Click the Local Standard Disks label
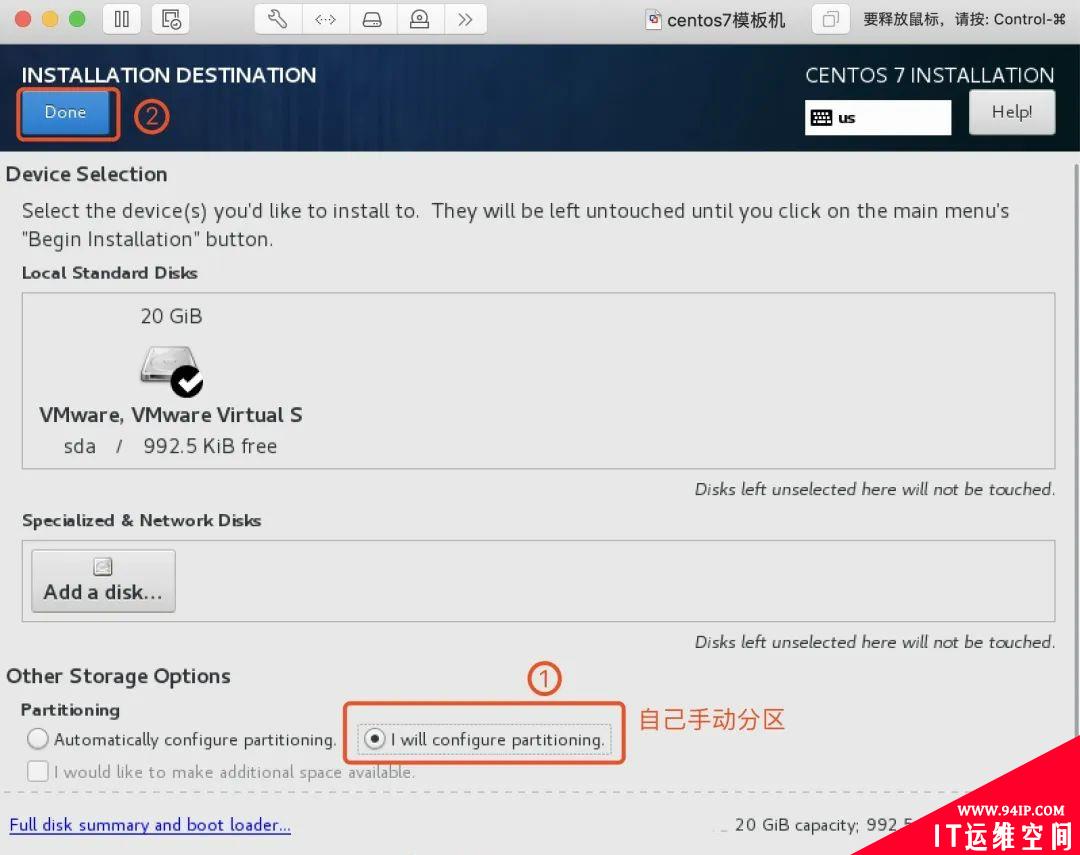This screenshot has height=855, width=1080. (110, 273)
